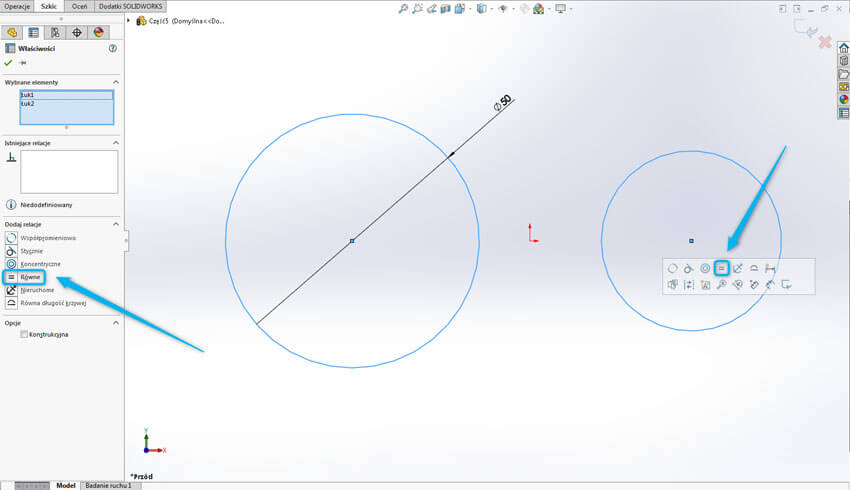Image resolution: width=850 pixels, height=490 pixels.
Task: Open Display Style dropdown arrow
Action: tap(491, 9)
